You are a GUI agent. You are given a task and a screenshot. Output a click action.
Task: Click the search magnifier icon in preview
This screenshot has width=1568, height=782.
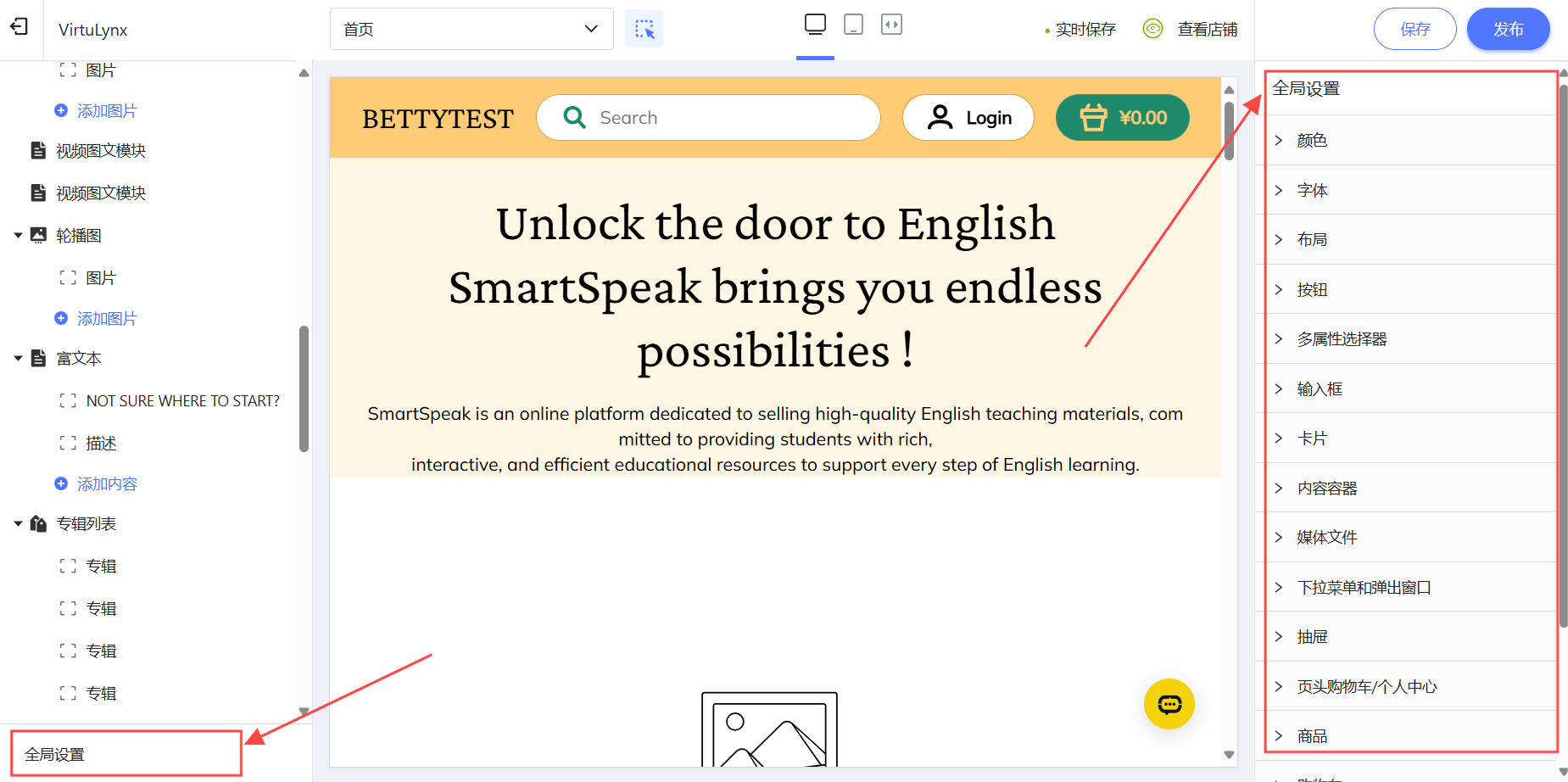(x=575, y=117)
